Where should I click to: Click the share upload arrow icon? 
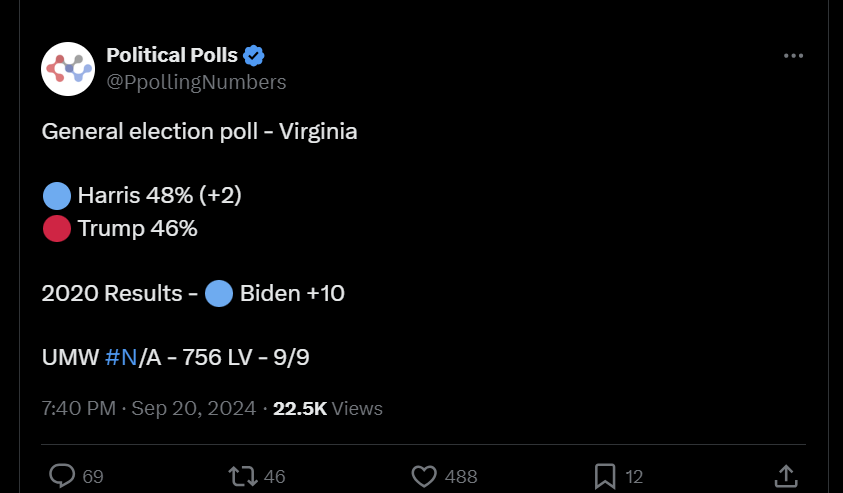click(x=785, y=476)
